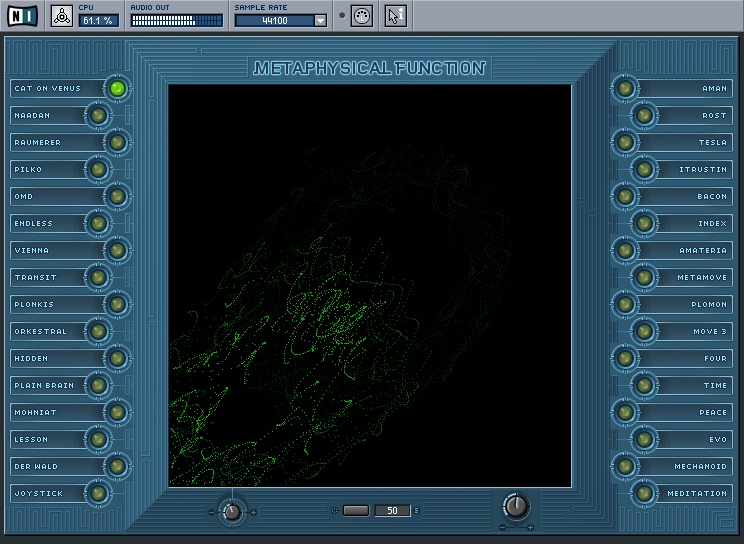
Task: Enable the Tesla preset button
Action: tap(625, 142)
